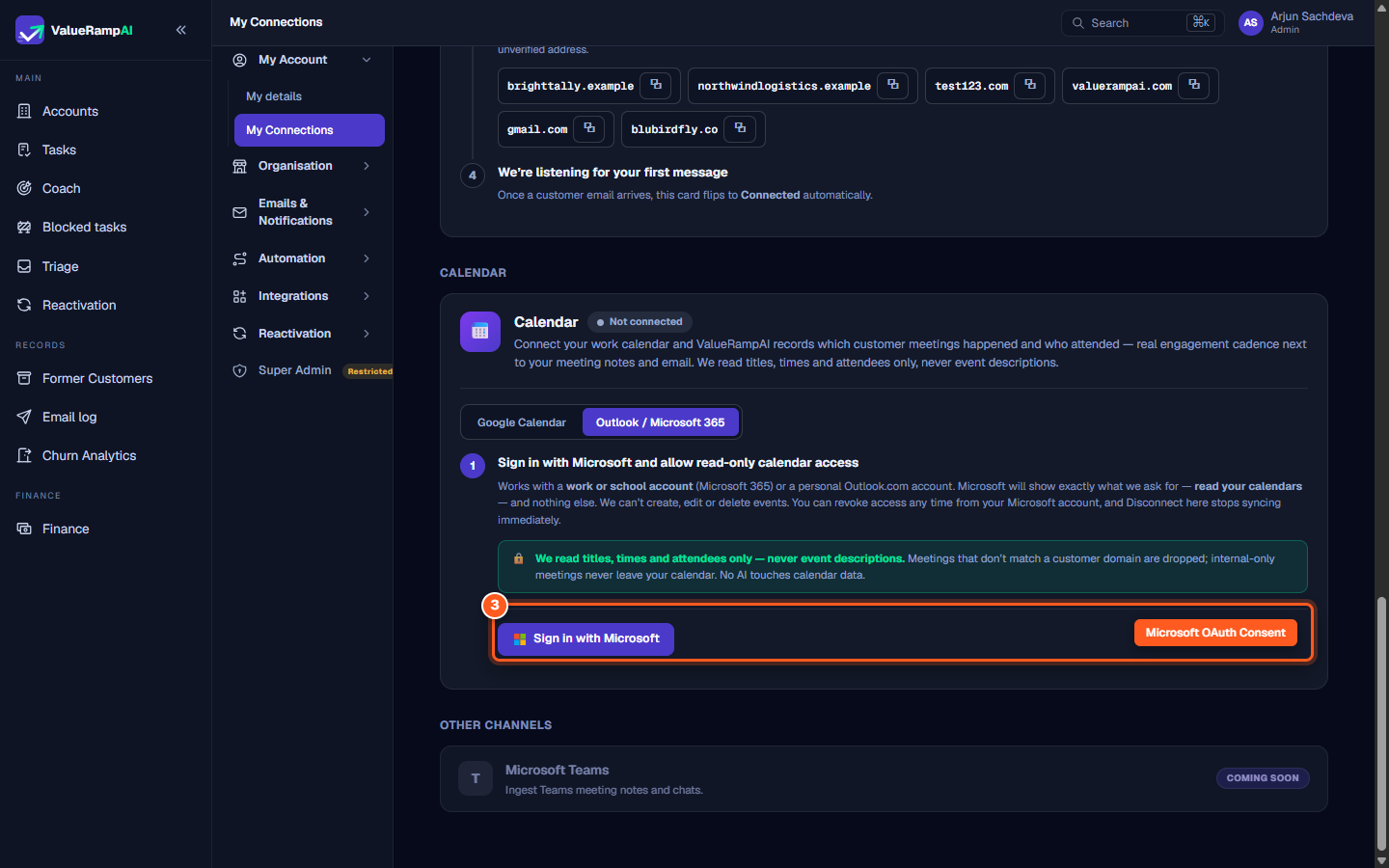
Task: Click "We're listening for your first message" heading
Action: [x=613, y=173]
